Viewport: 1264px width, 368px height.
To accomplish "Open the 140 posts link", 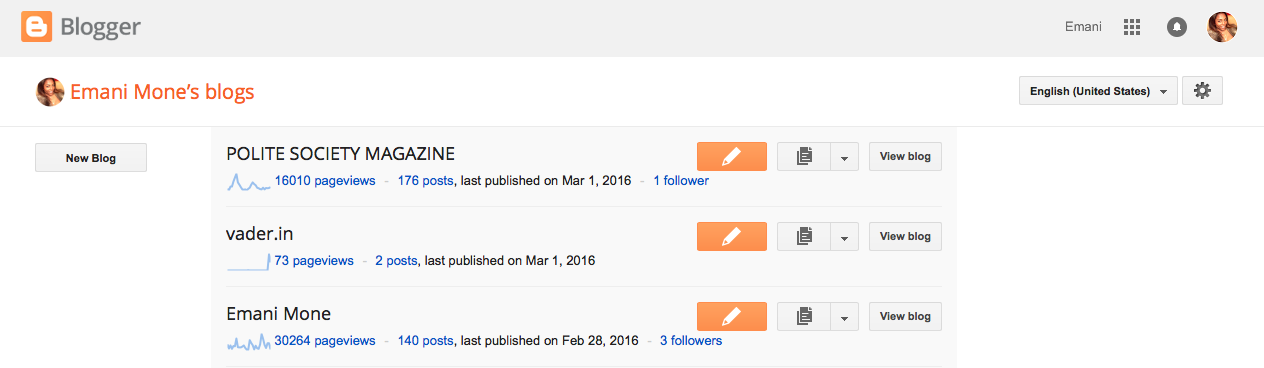I will point(425,341).
